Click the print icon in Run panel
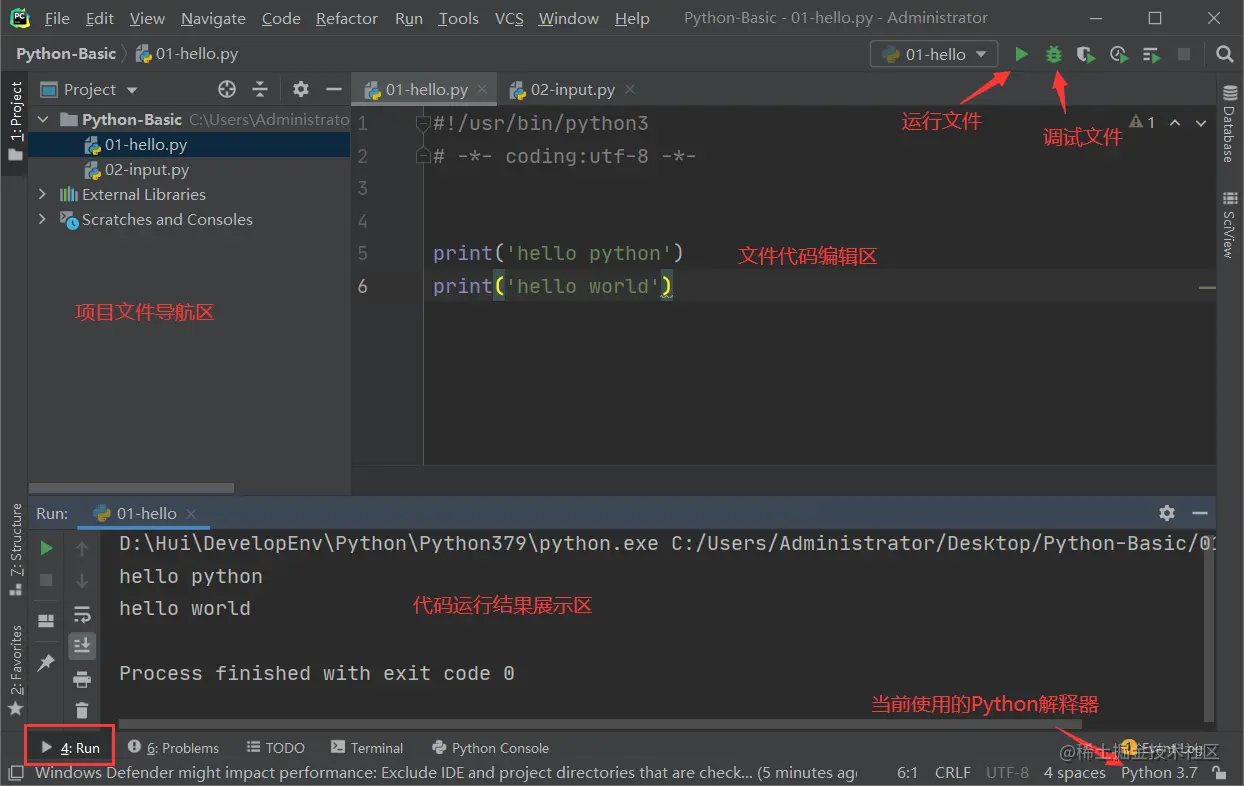This screenshot has width=1244, height=786. (82, 679)
